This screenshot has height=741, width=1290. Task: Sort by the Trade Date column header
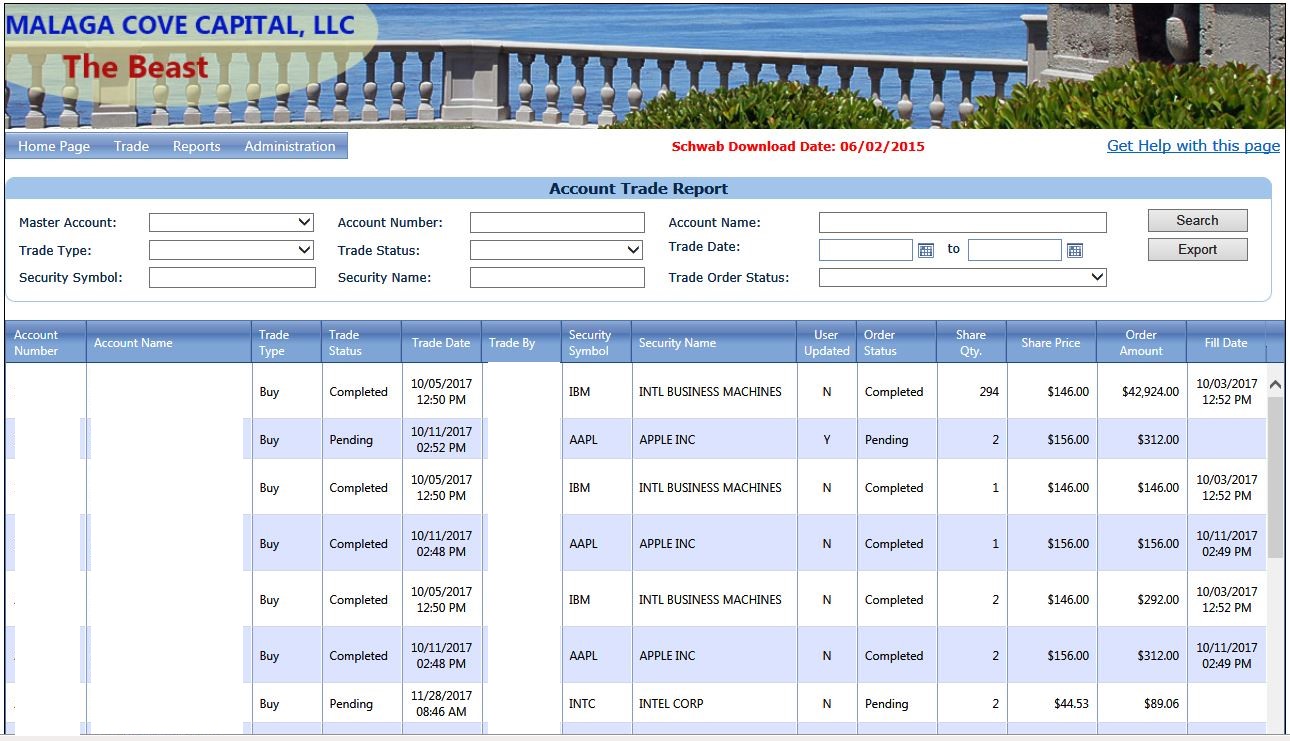(x=441, y=343)
